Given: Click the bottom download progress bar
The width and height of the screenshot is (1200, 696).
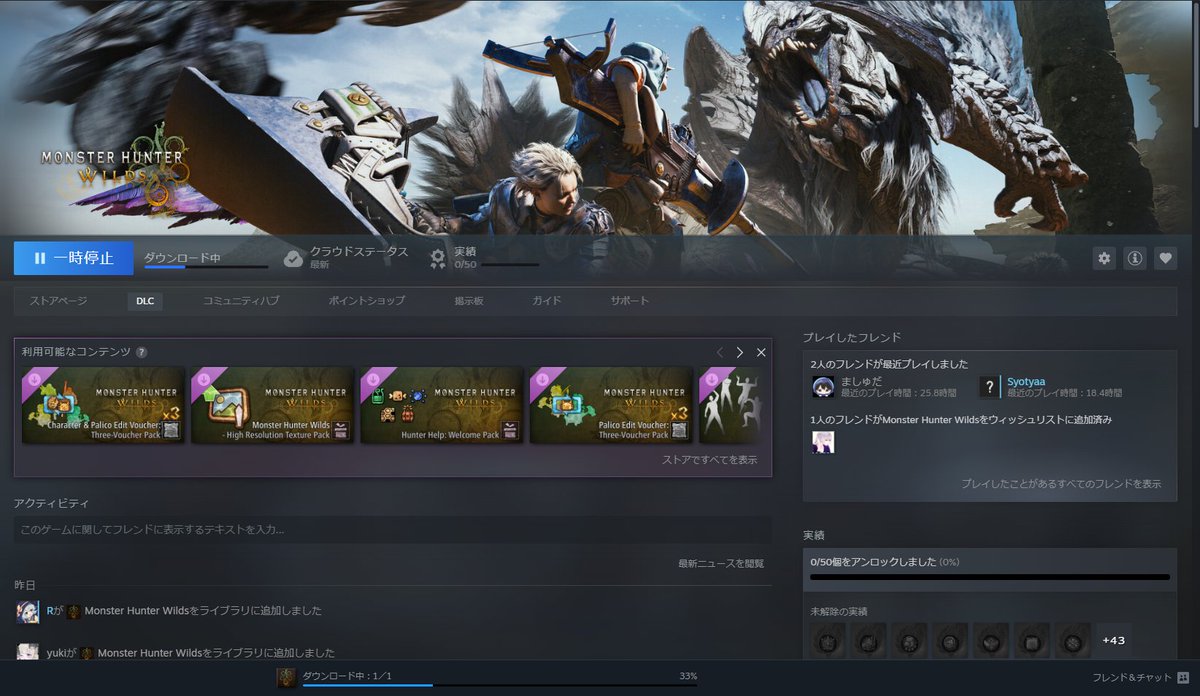Looking at the screenshot, I should pyautogui.click(x=500, y=685).
